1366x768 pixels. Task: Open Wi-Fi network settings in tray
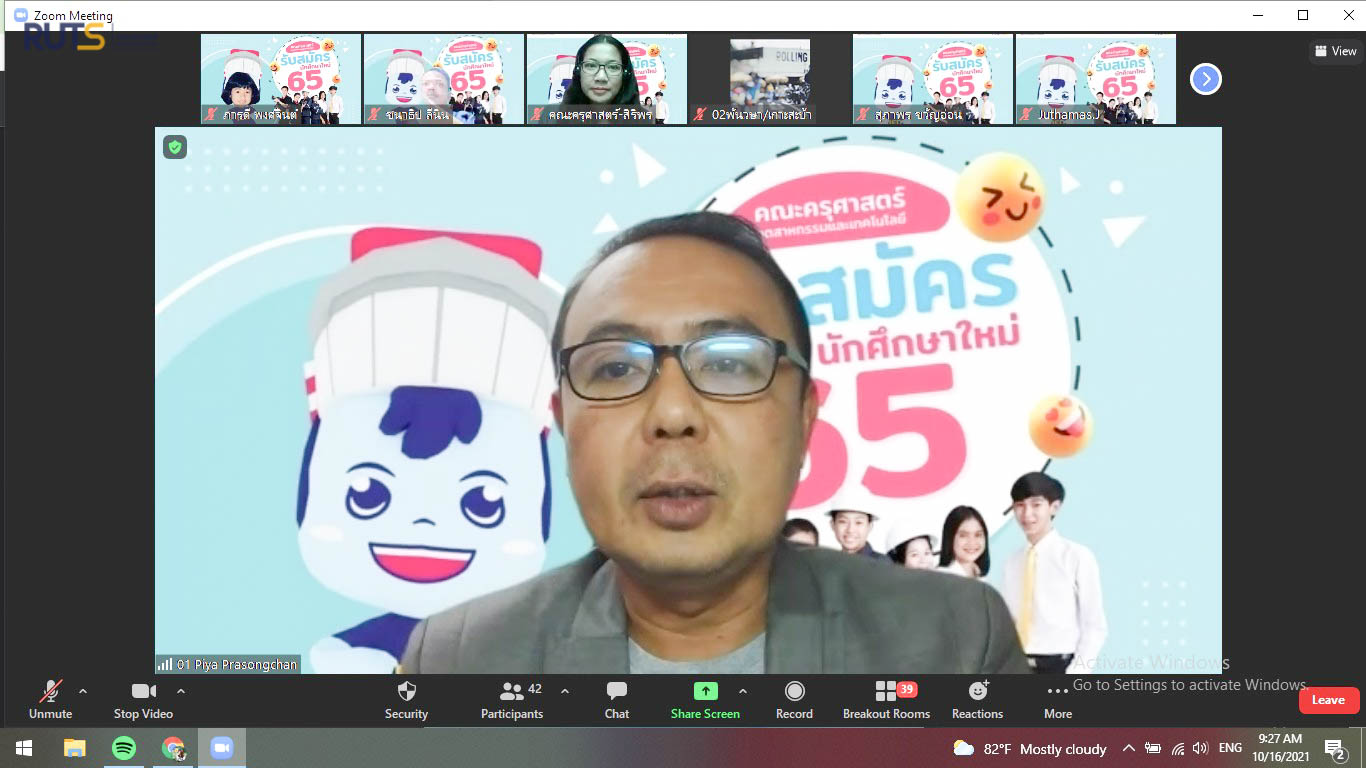1177,748
